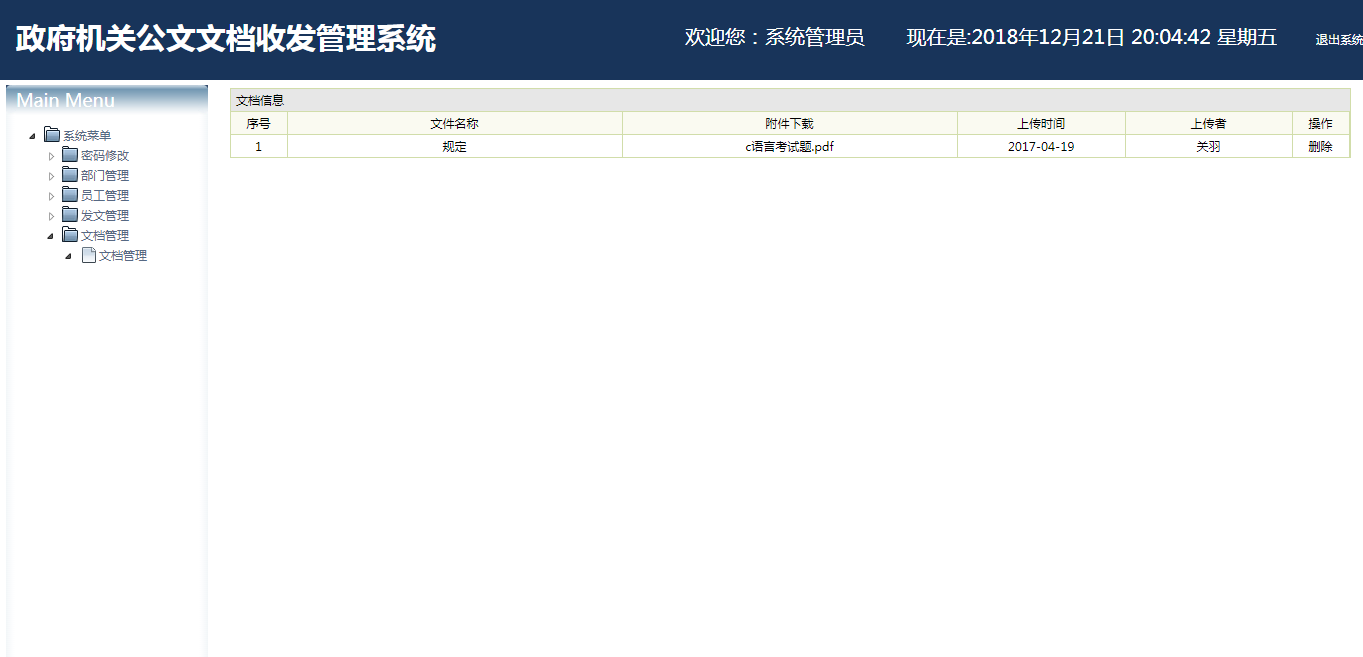Toggle arrow beside 文档管理 document leaf
The image size is (1363, 657).
[69, 256]
